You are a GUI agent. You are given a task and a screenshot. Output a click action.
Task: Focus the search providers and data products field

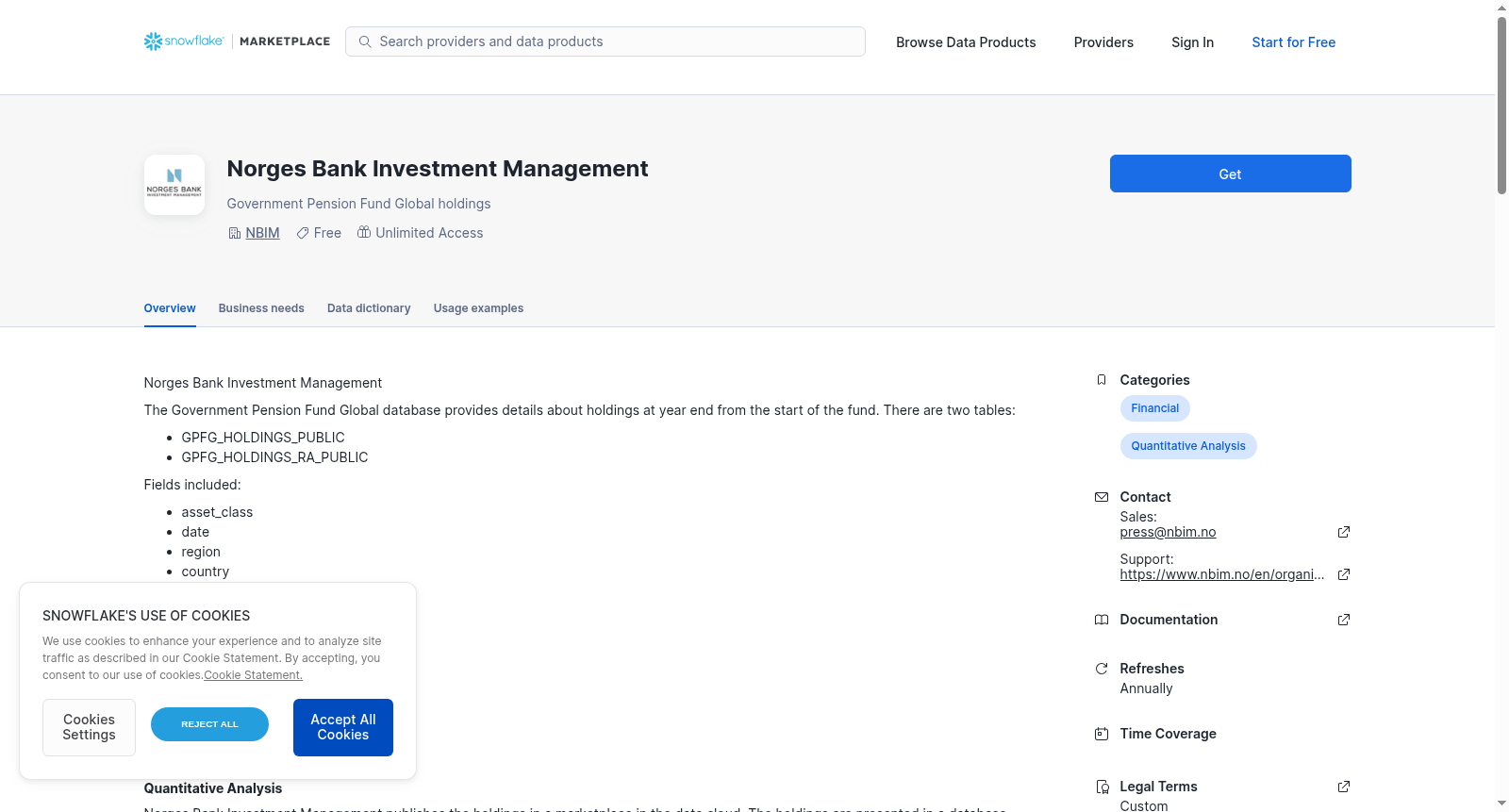coord(605,41)
